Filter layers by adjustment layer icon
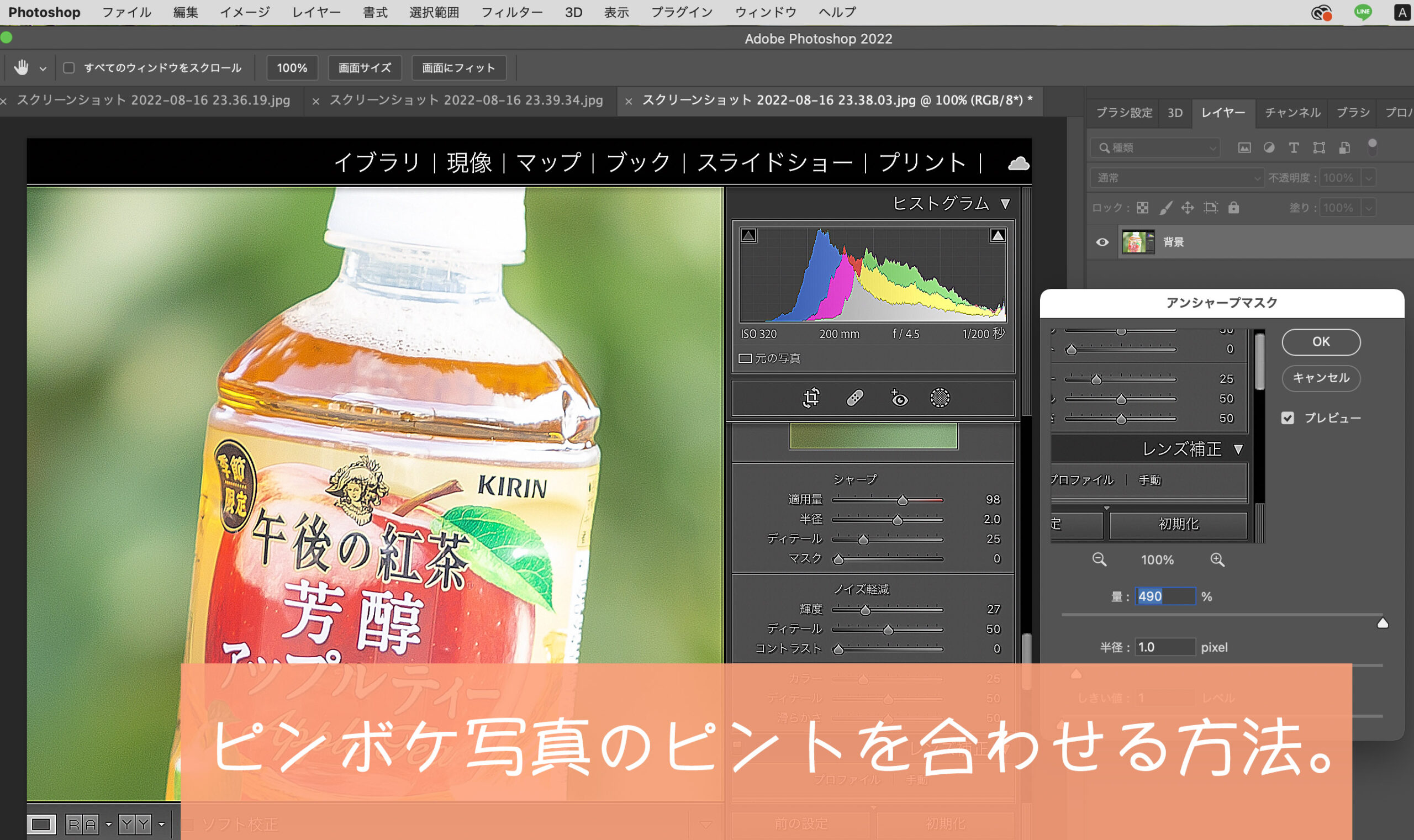 click(1269, 148)
